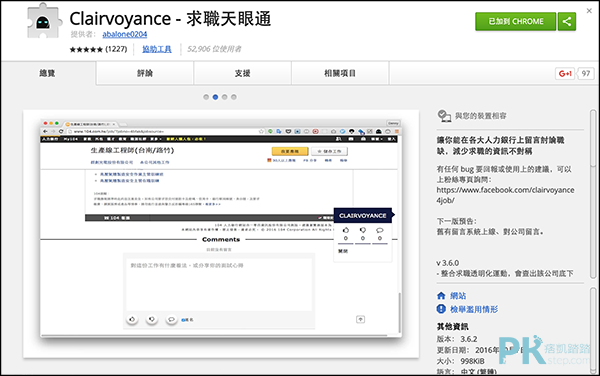Screen dimensions: 600x376
Task: Switch to the 總覽 tab
Action: pyautogui.click(x=47, y=73)
